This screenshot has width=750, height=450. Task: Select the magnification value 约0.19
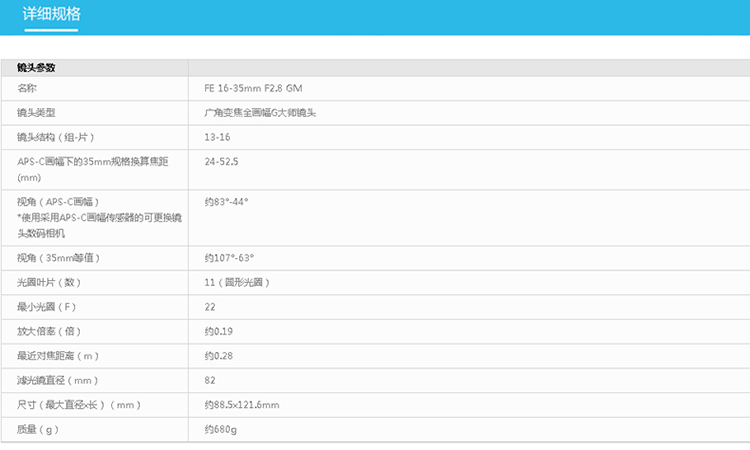pyautogui.click(x=218, y=331)
